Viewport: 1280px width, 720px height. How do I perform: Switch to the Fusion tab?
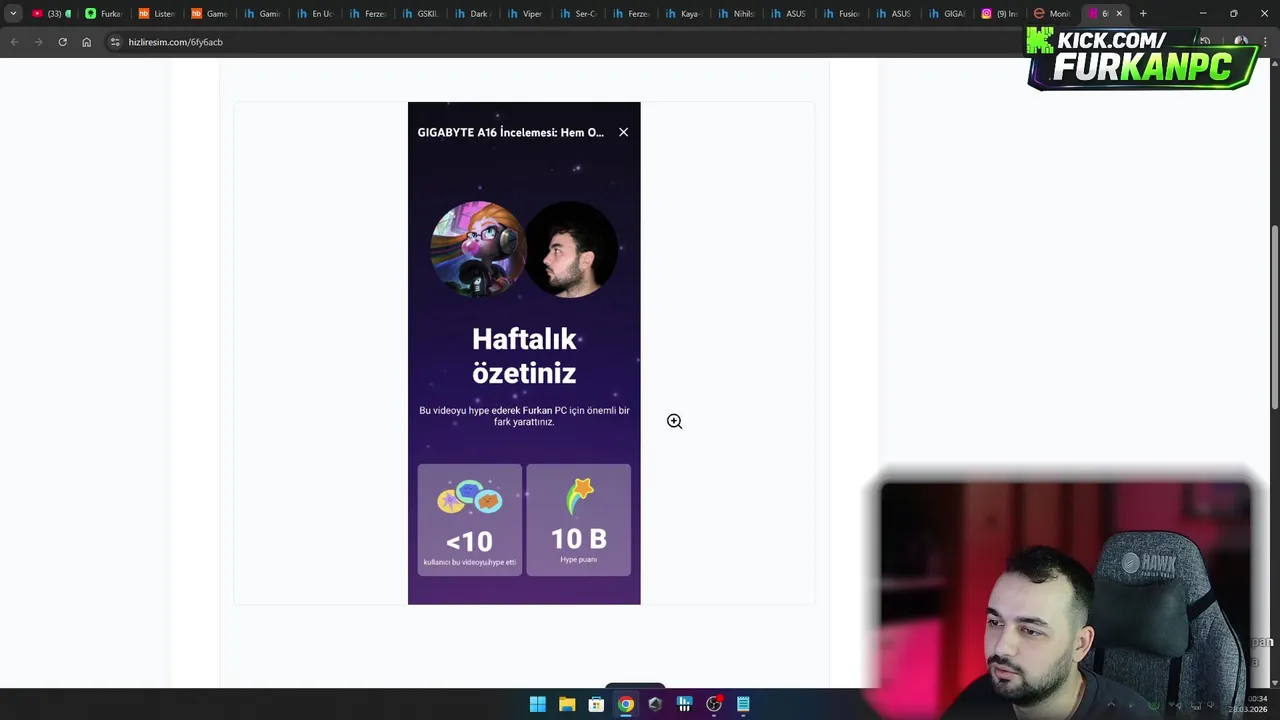coord(841,14)
